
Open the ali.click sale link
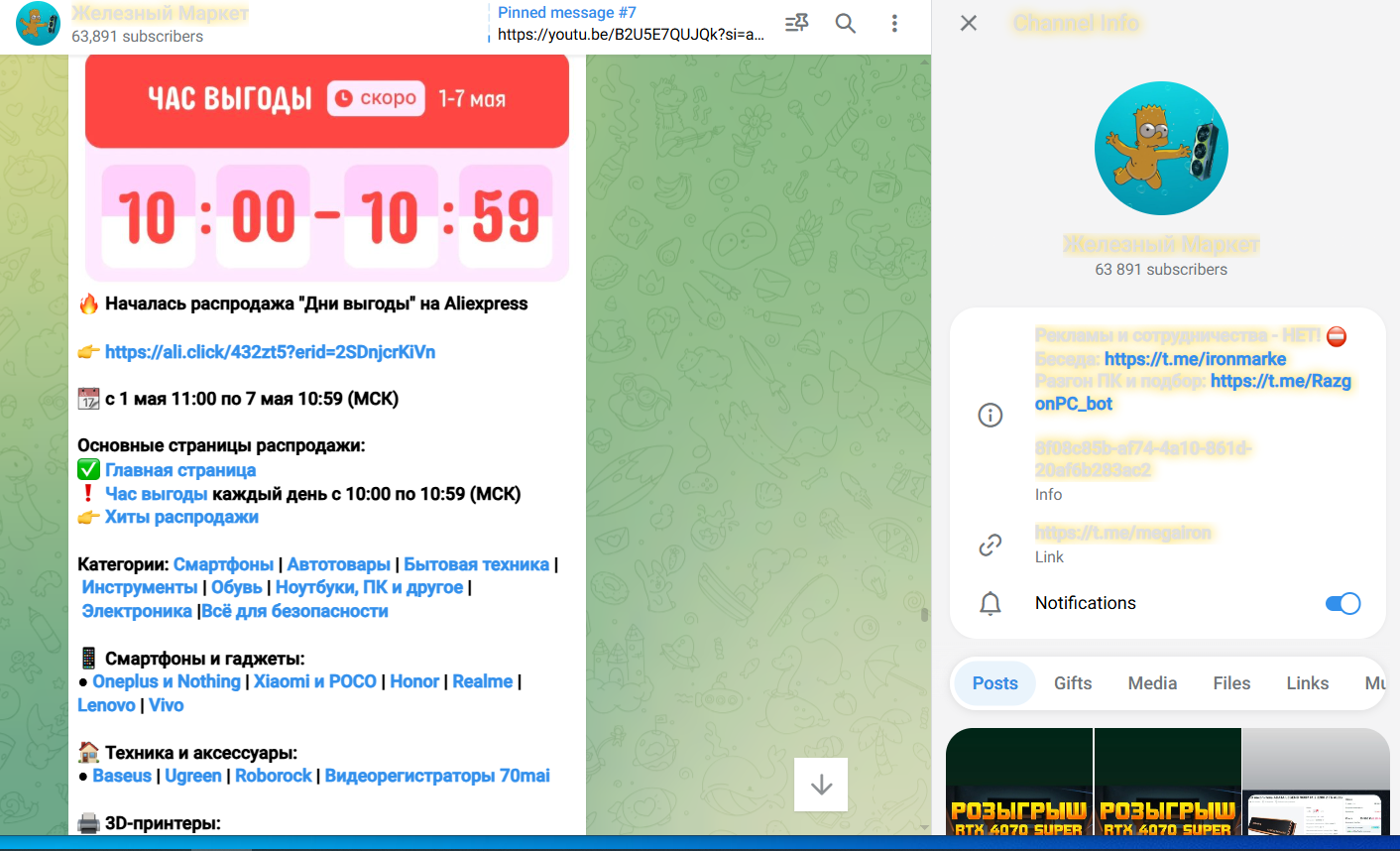coord(270,352)
